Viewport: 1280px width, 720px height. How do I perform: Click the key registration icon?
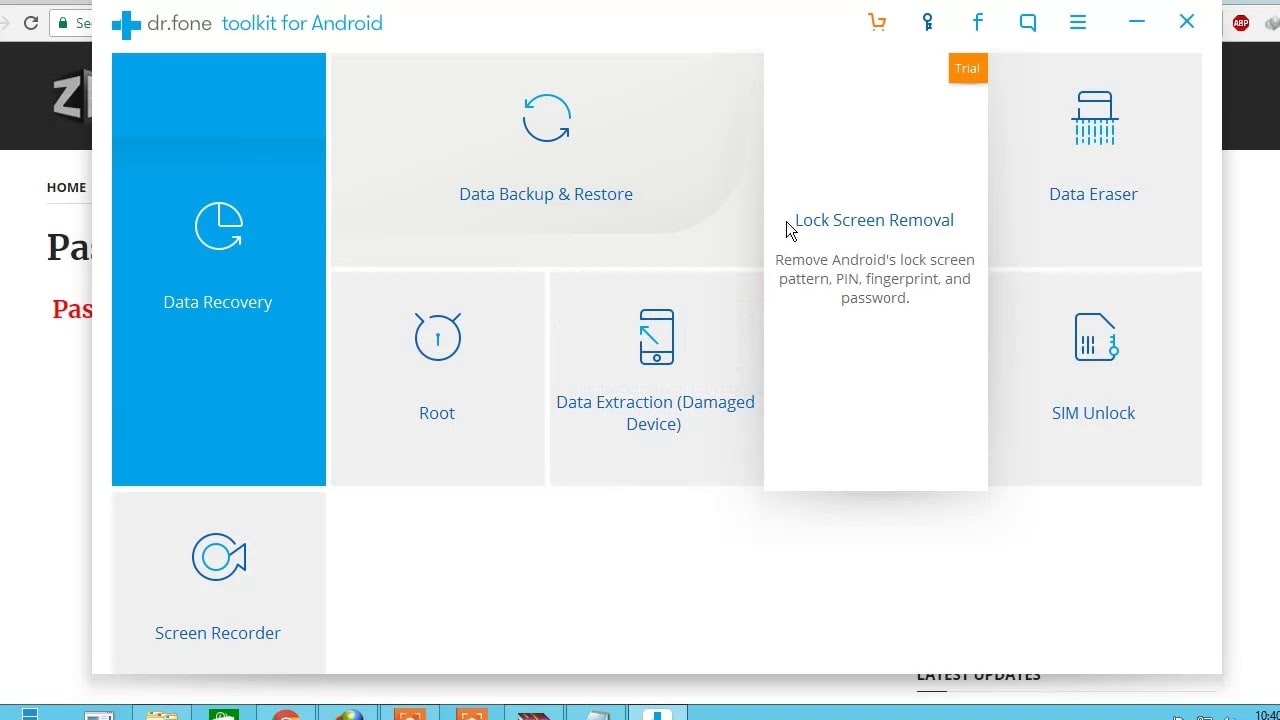[928, 22]
